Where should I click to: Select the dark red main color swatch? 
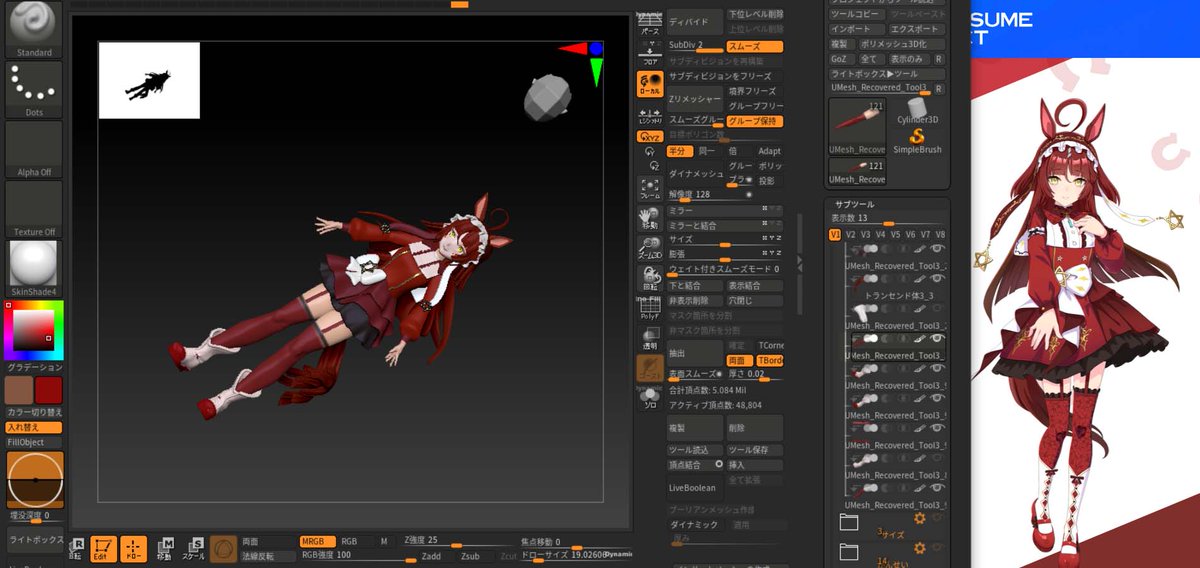pyautogui.click(x=48, y=390)
